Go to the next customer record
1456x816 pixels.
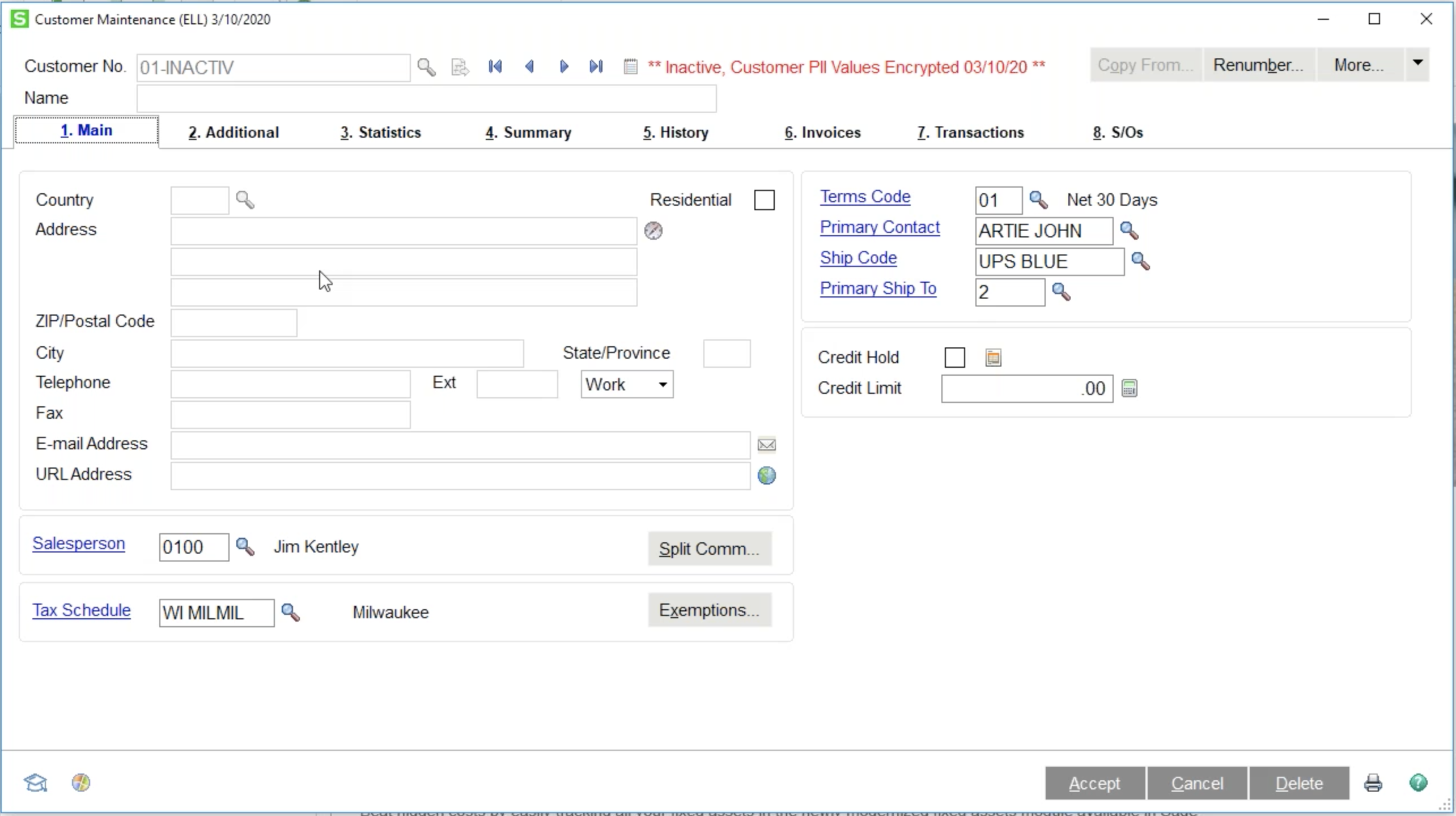563,67
